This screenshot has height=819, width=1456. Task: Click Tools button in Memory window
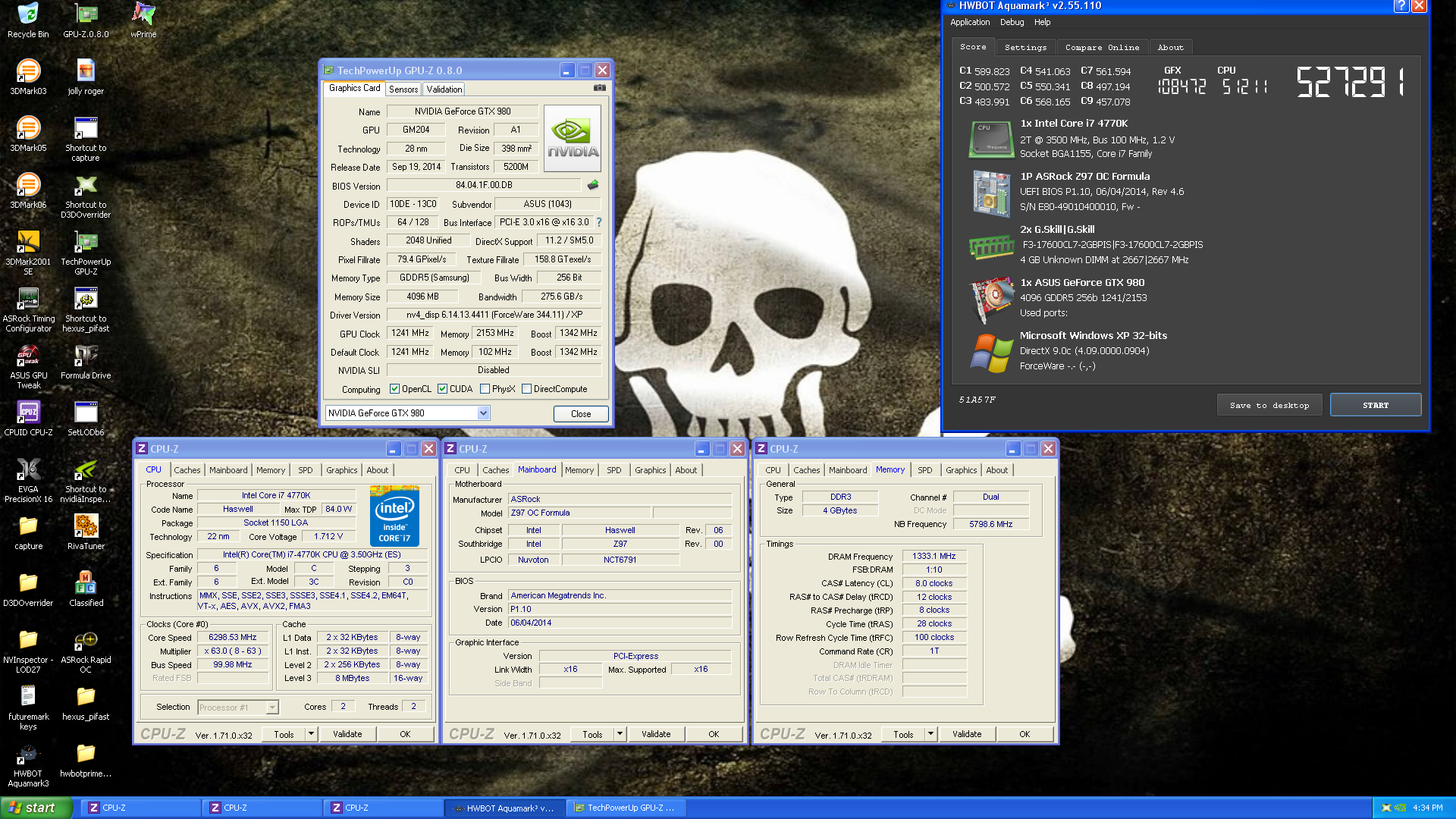(903, 734)
